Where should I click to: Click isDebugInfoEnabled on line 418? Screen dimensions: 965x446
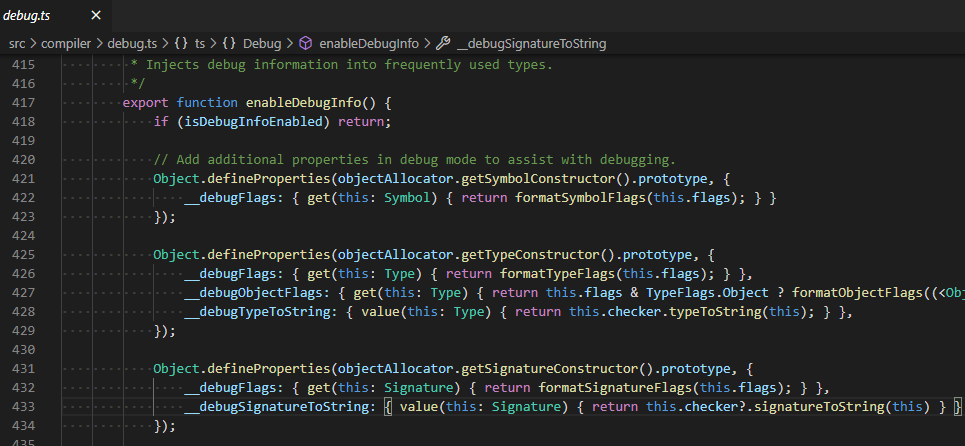click(x=254, y=122)
